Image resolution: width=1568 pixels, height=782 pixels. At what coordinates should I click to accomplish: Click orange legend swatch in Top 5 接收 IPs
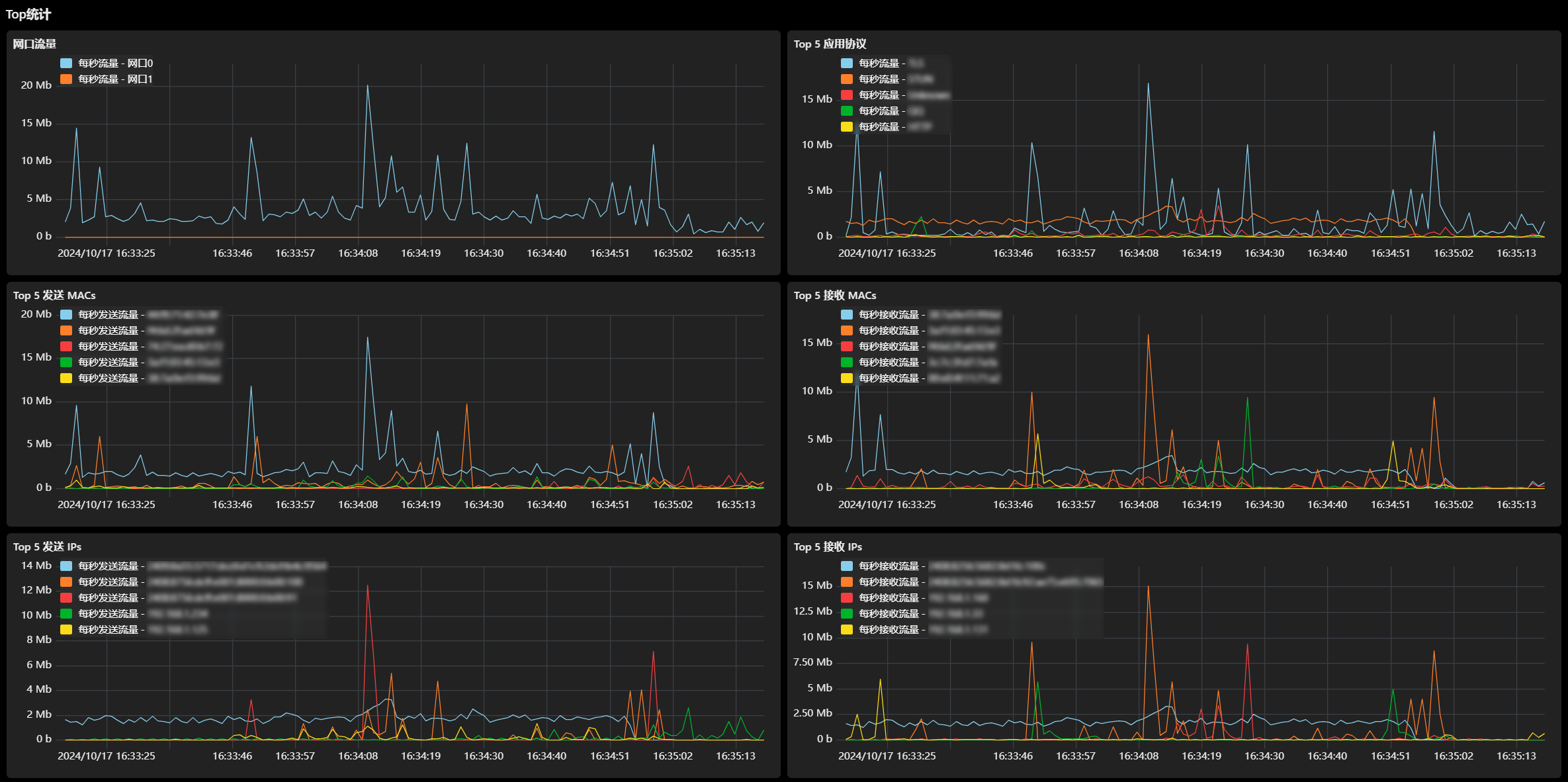point(847,582)
